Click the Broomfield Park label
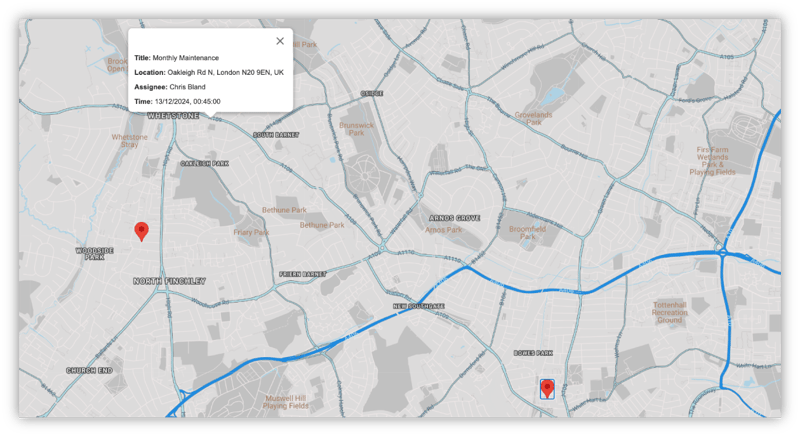 tap(528, 233)
